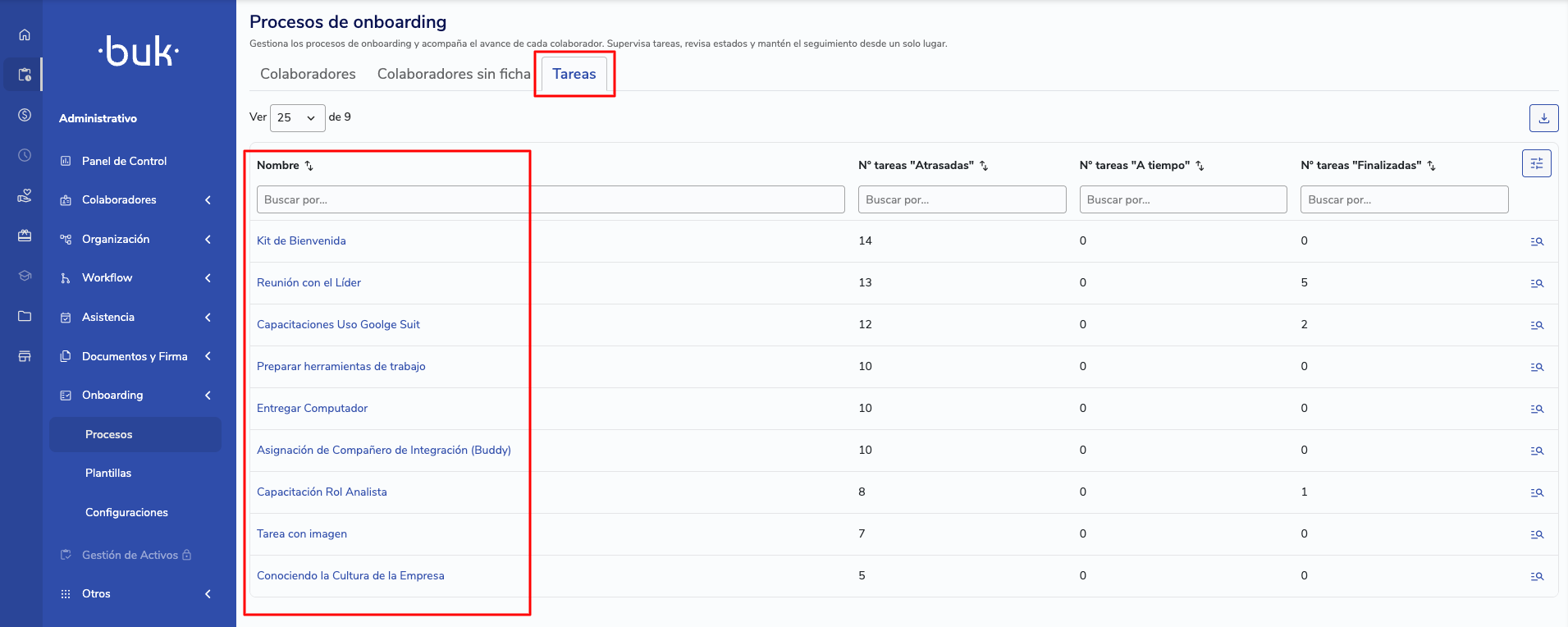
Task: Open the Ver 25 rows-per-page dropdown
Action: coord(297,118)
